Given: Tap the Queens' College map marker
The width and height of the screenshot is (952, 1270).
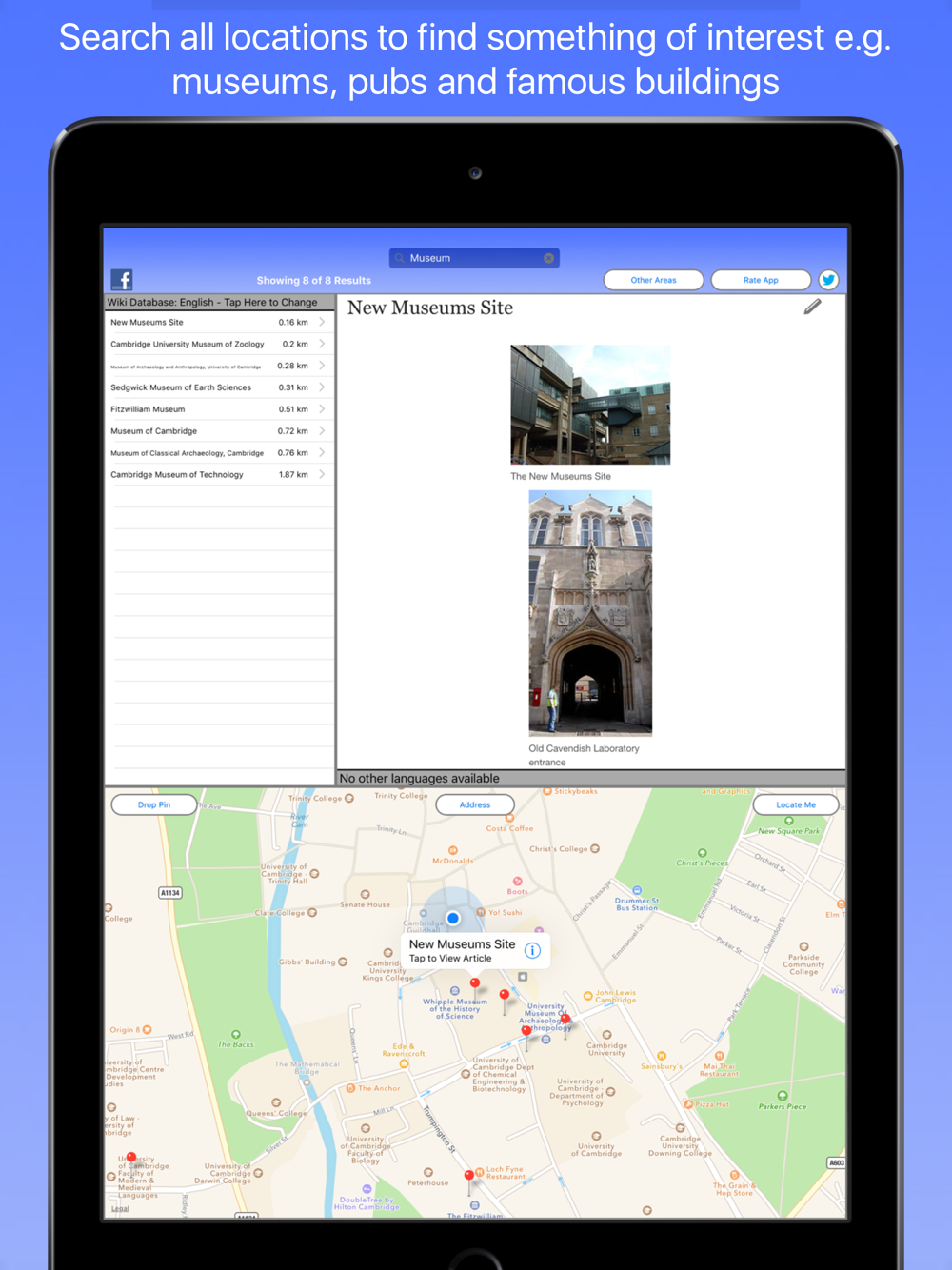Looking at the screenshot, I should 276,1103.
